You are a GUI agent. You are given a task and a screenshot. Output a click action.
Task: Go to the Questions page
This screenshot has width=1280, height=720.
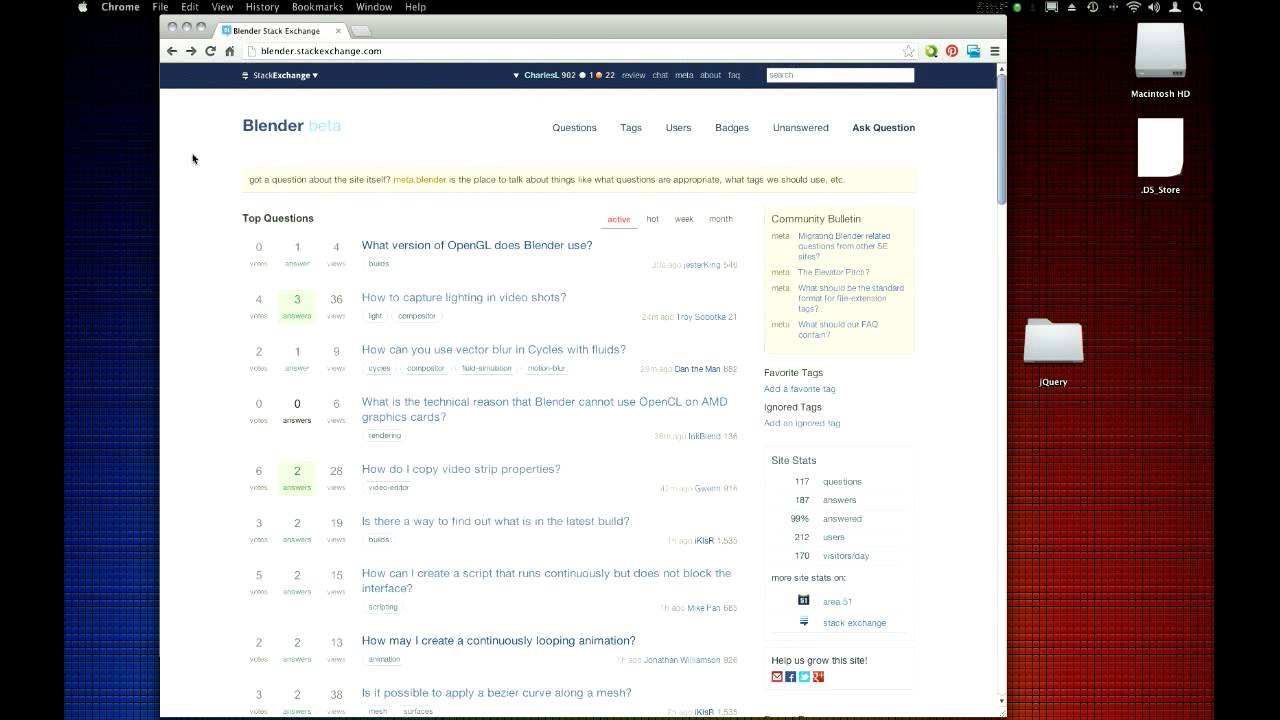pyautogui.click(x=574, y=128)
